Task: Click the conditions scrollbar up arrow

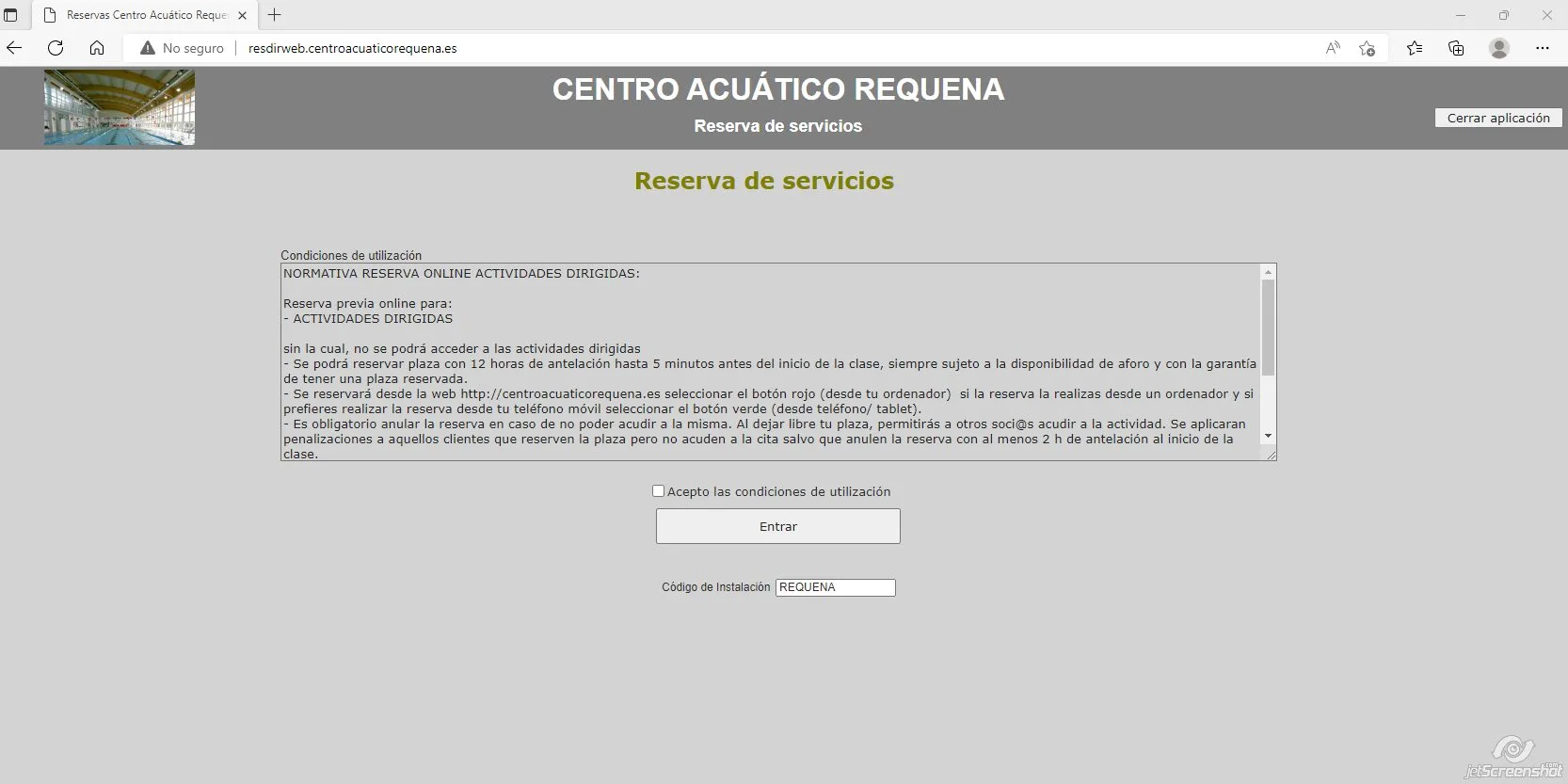Action: 1268,272
